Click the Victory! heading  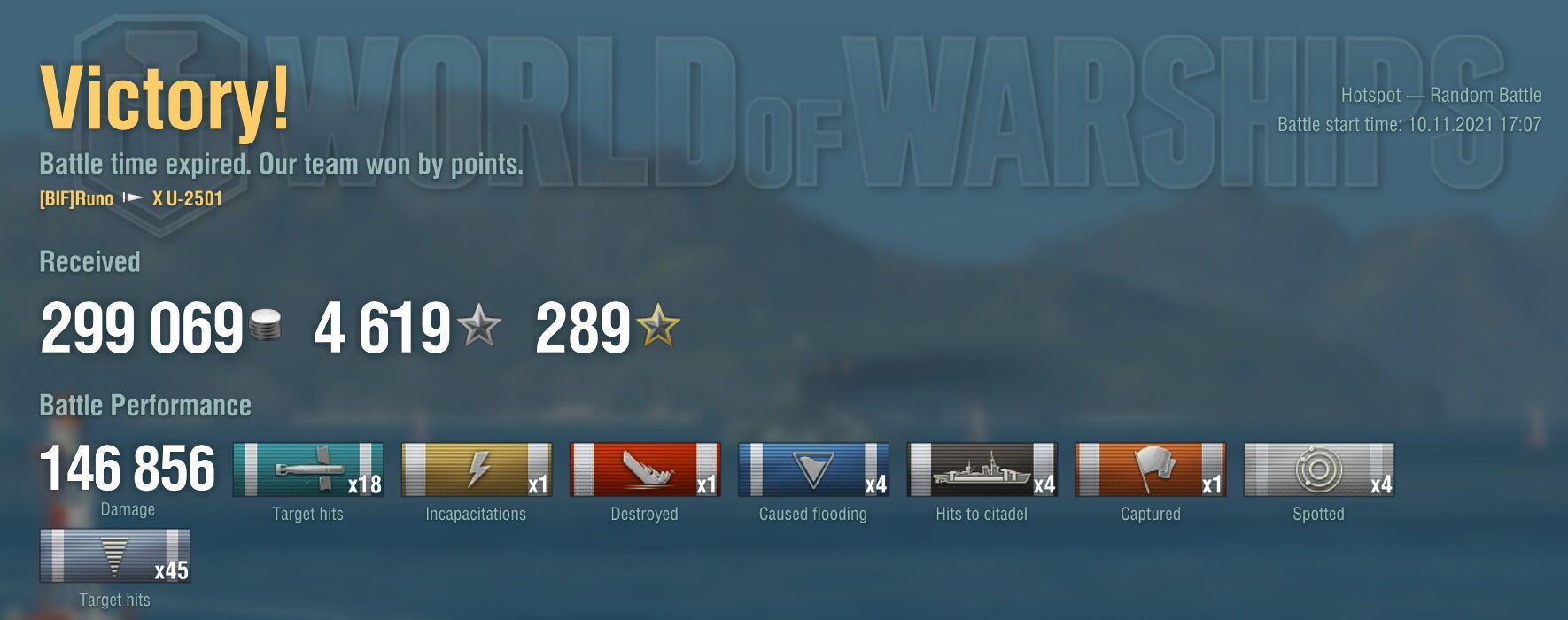[x=165, y=97]
